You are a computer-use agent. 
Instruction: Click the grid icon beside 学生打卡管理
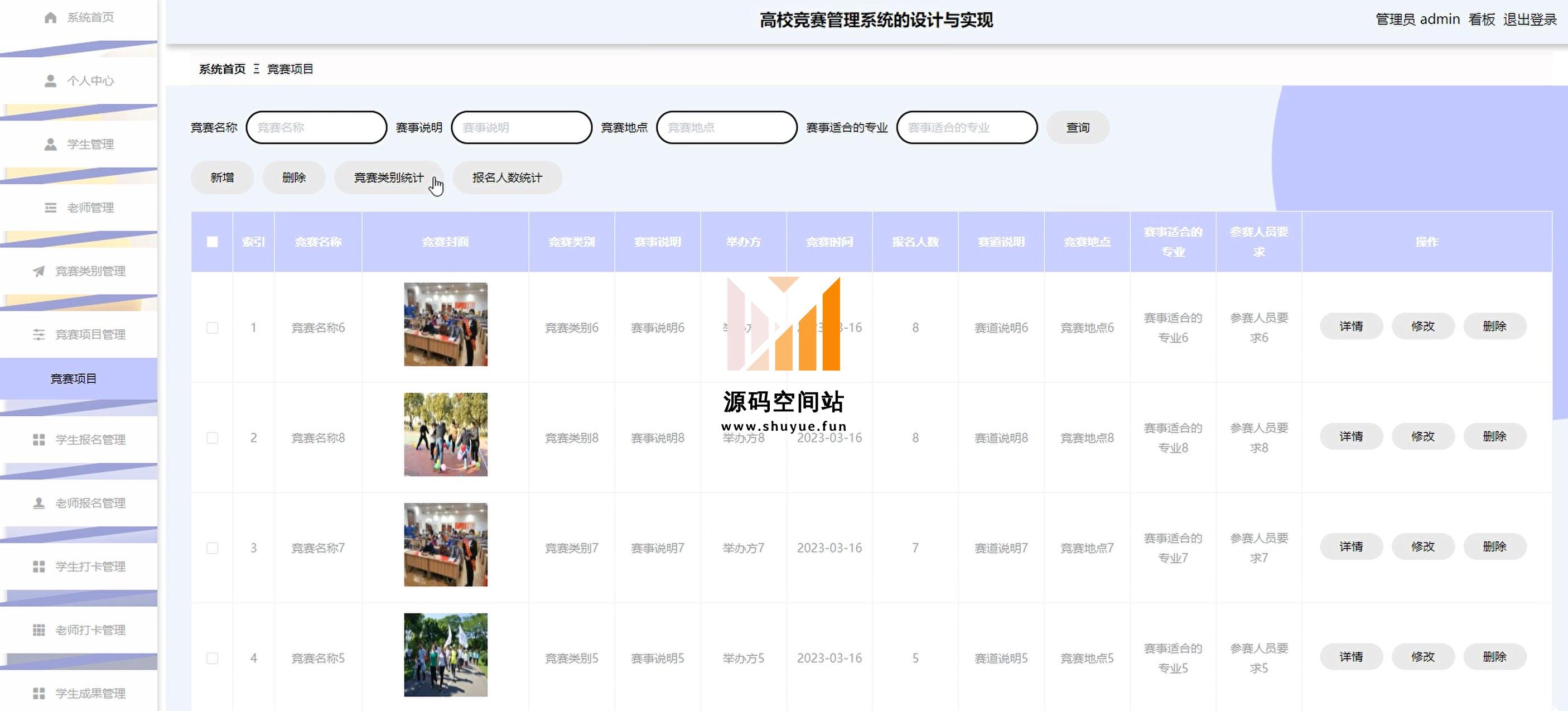click(39, 566)
